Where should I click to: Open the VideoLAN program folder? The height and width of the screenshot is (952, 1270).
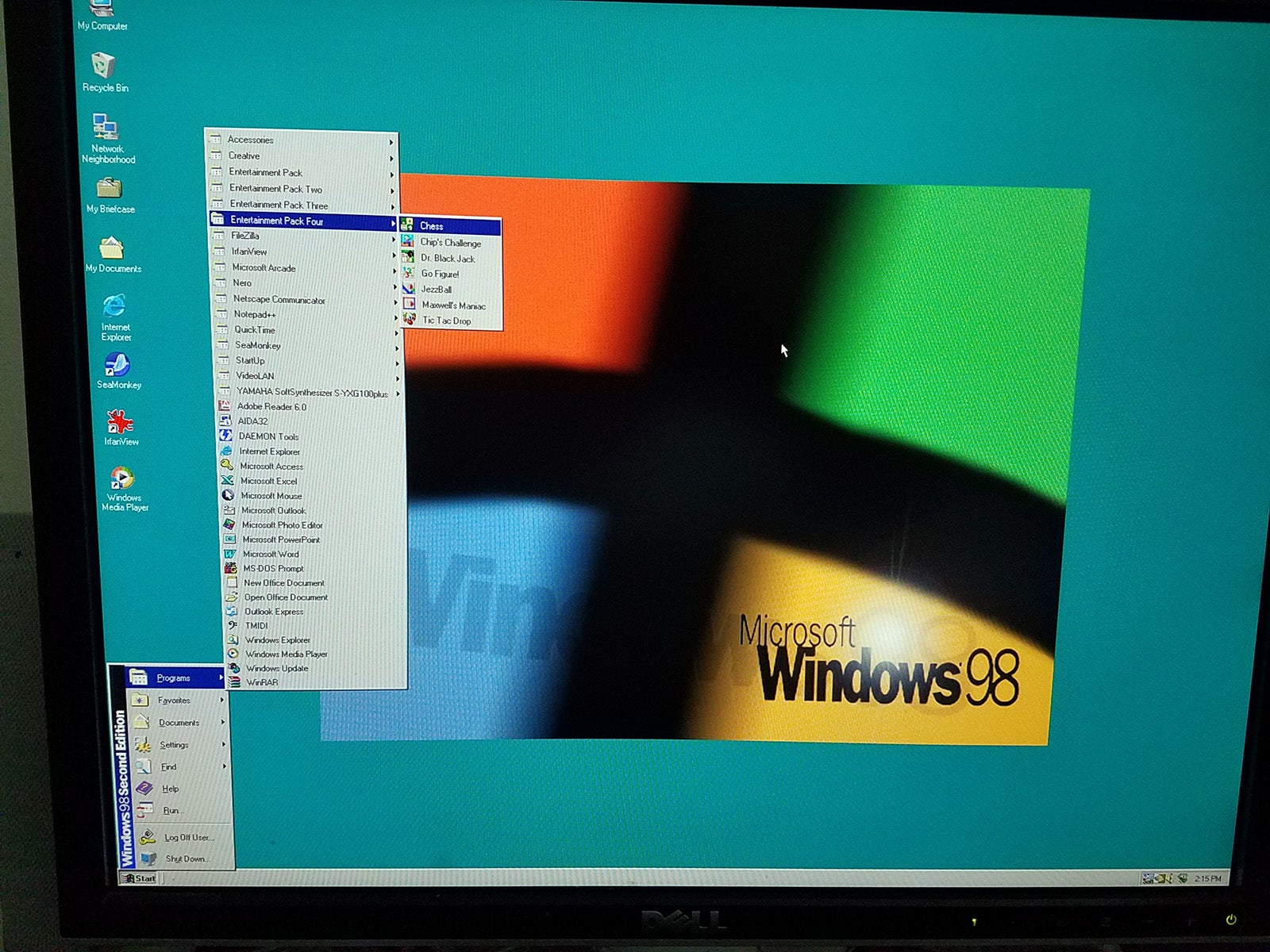[308, 376]
